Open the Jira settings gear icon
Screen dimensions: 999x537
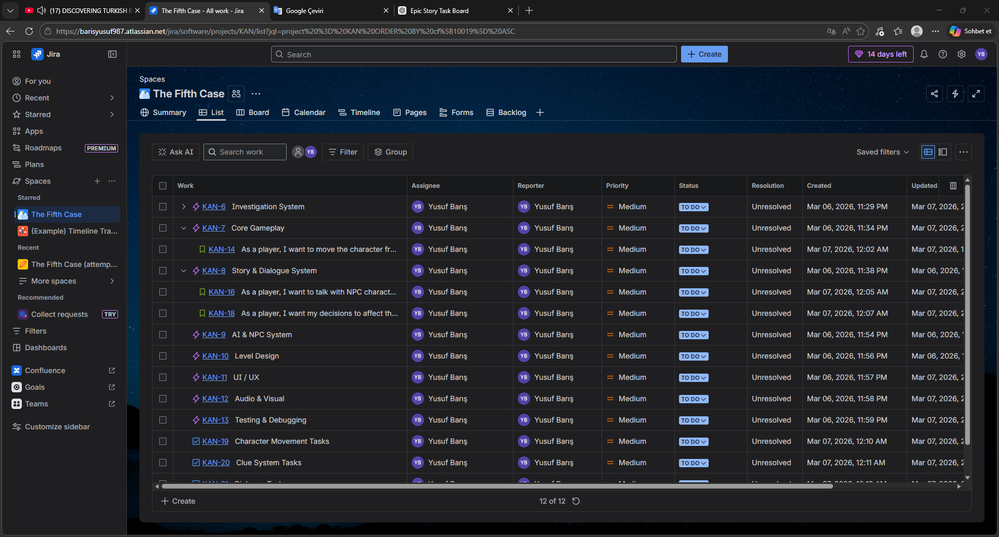coord(961,54)
